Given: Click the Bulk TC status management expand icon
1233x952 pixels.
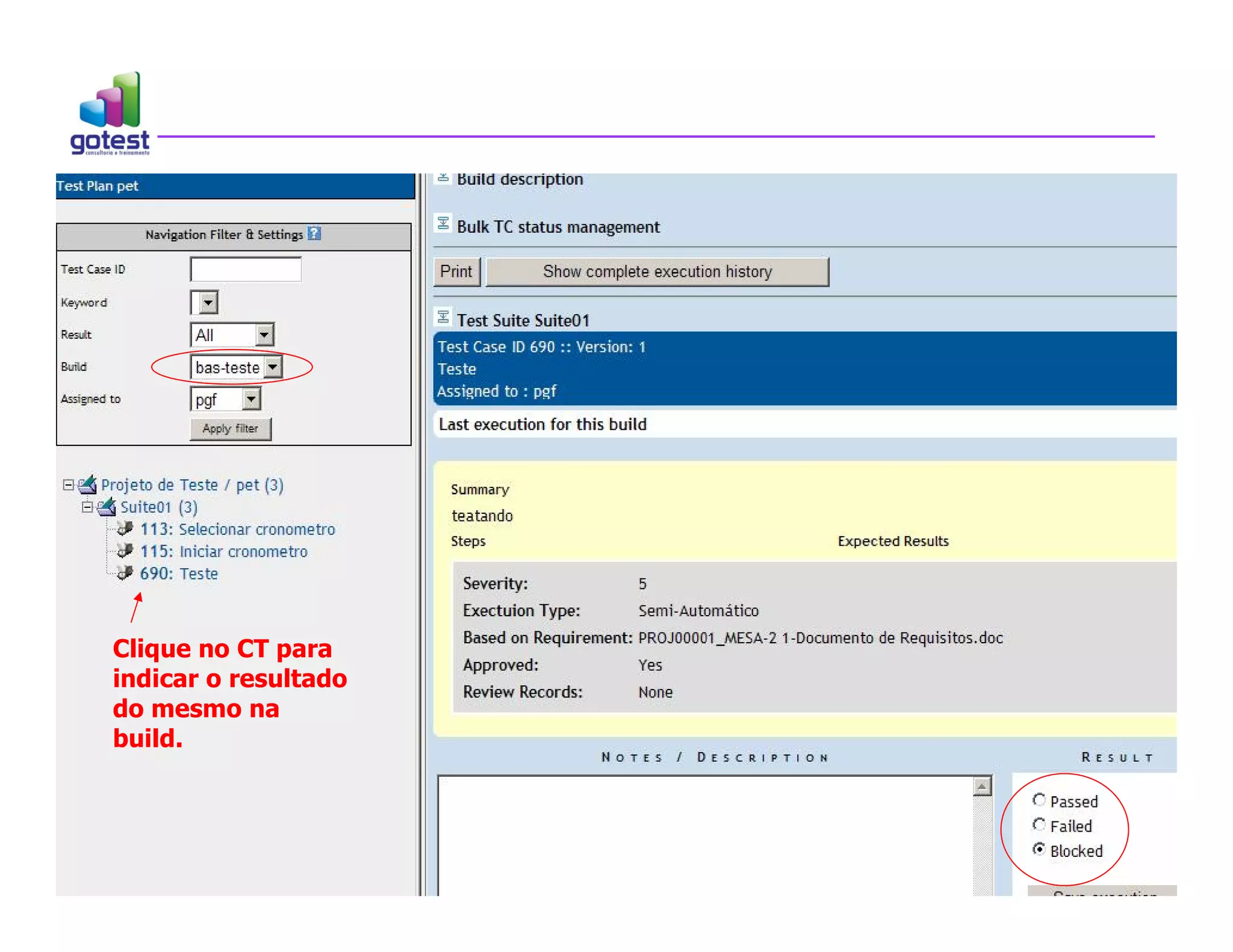Looking at the screenshot, I should pyautogui.click(x=443, y=224).
